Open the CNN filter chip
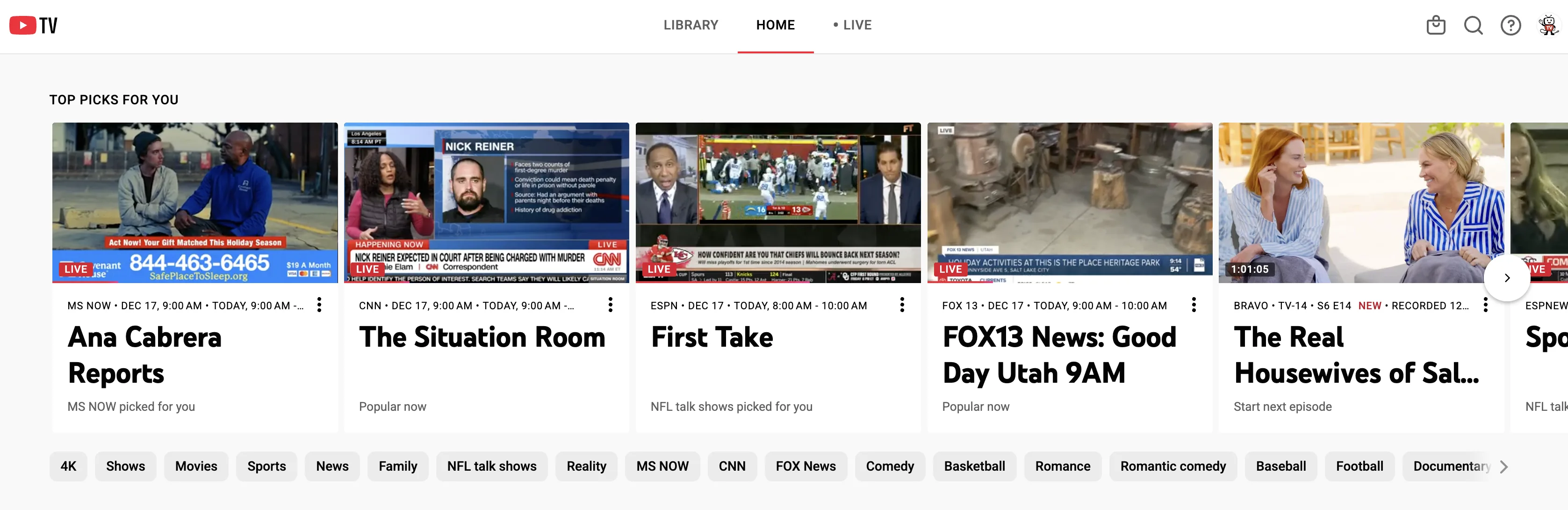This screenshot has height=510, width=1568. point(732,466)
